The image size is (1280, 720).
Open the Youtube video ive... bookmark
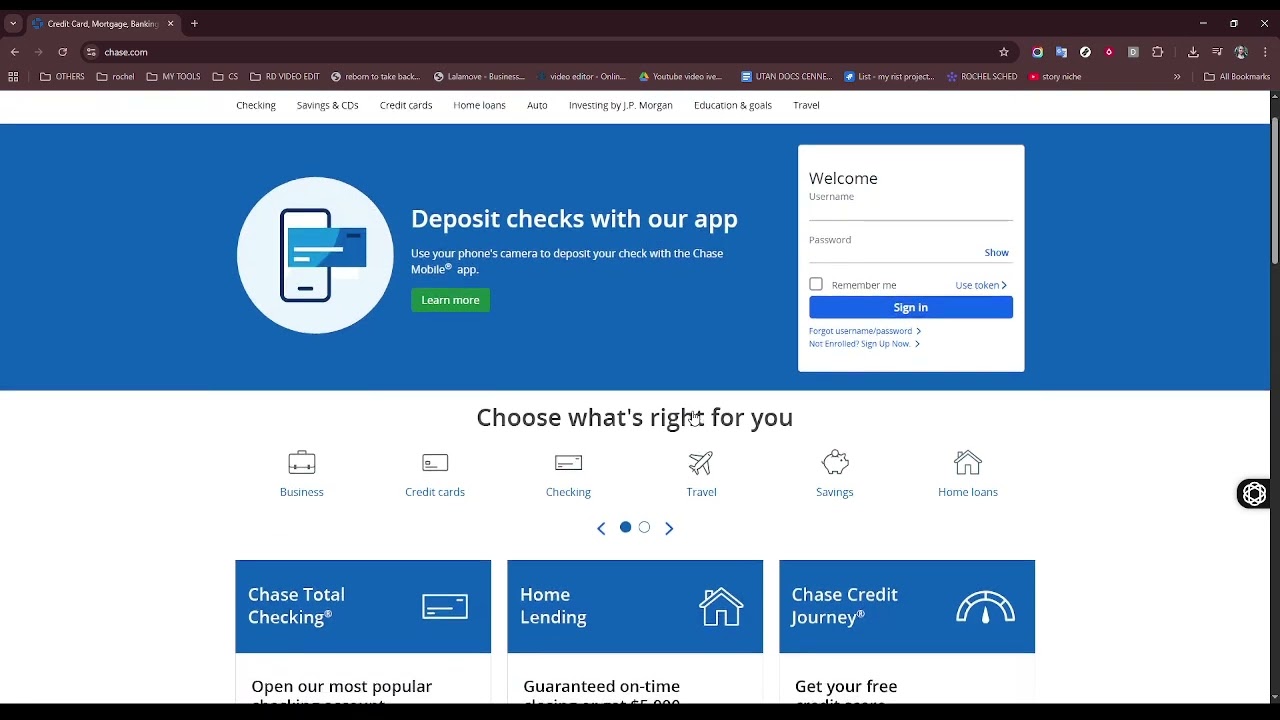[680, 77]
